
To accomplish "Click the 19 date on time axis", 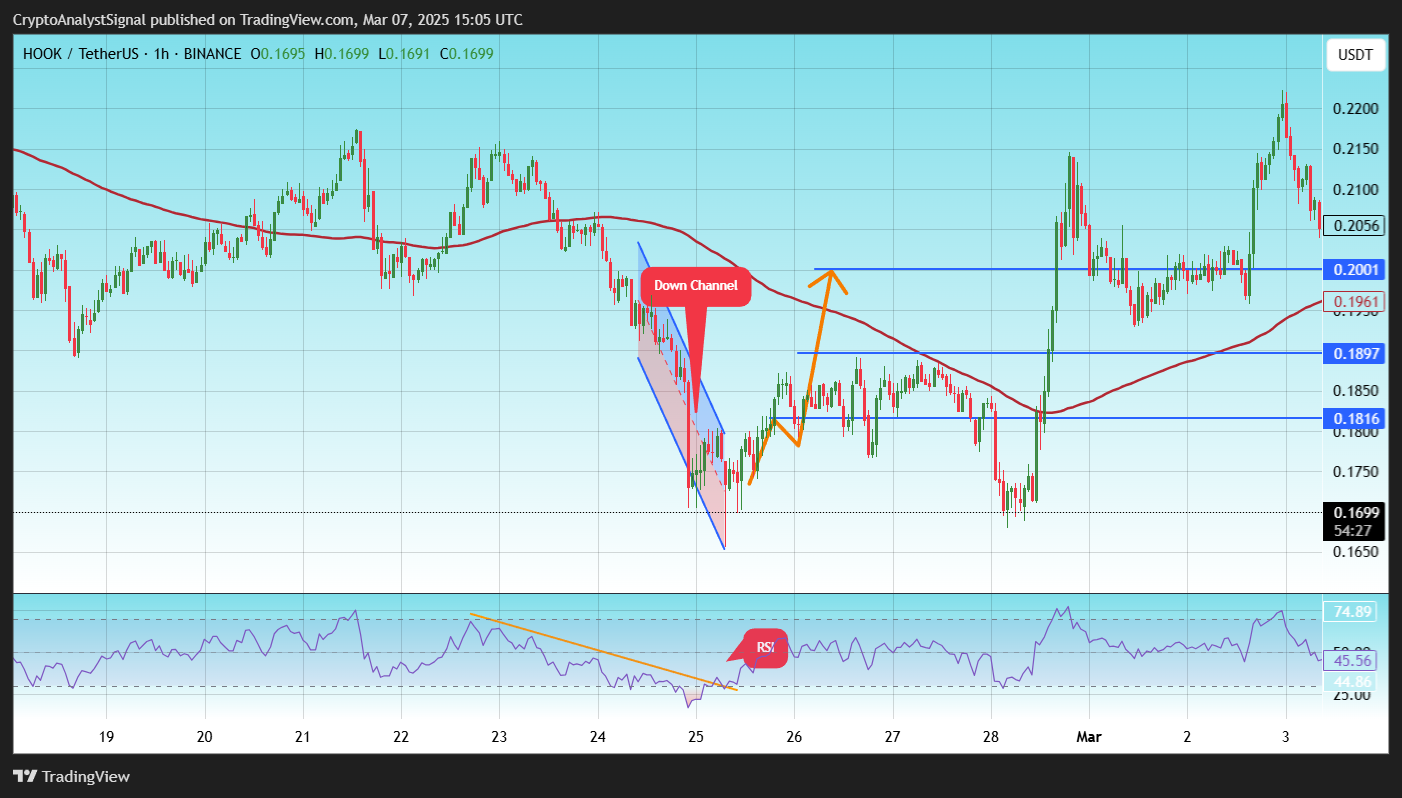I will [106, 737].
